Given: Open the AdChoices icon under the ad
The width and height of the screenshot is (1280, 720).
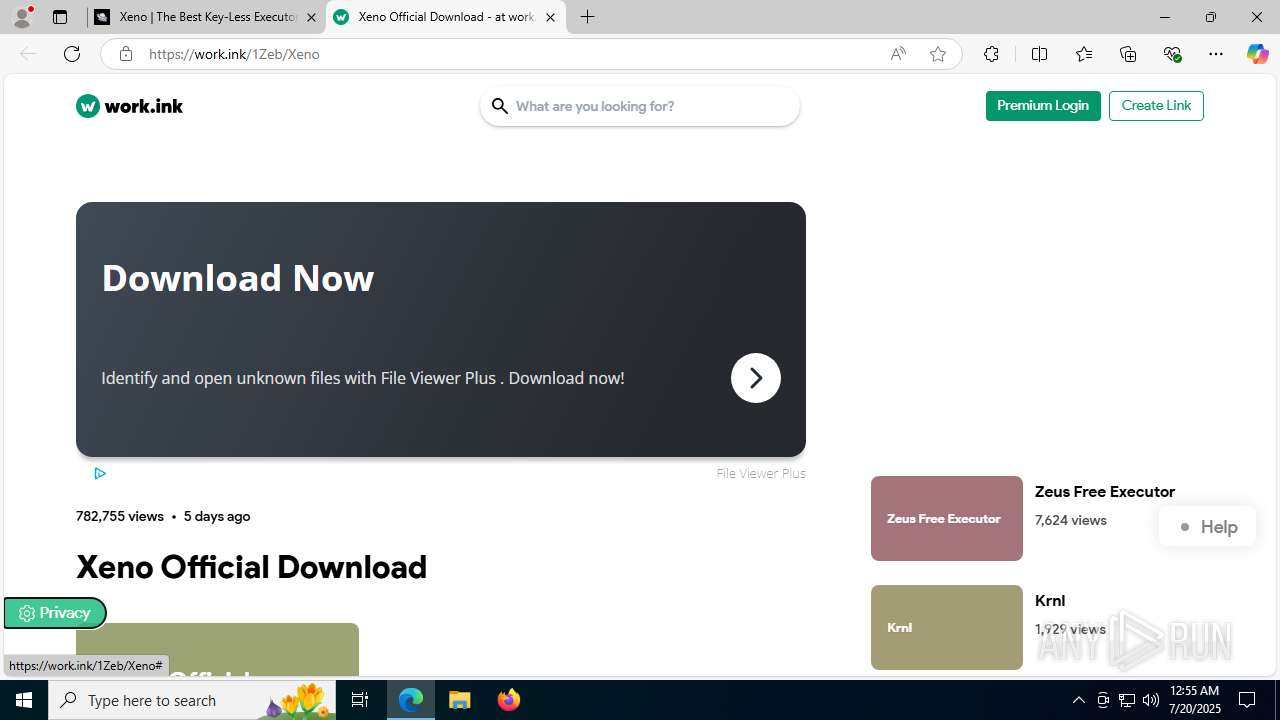Looking at the screenshot, I should coord(100,473).
